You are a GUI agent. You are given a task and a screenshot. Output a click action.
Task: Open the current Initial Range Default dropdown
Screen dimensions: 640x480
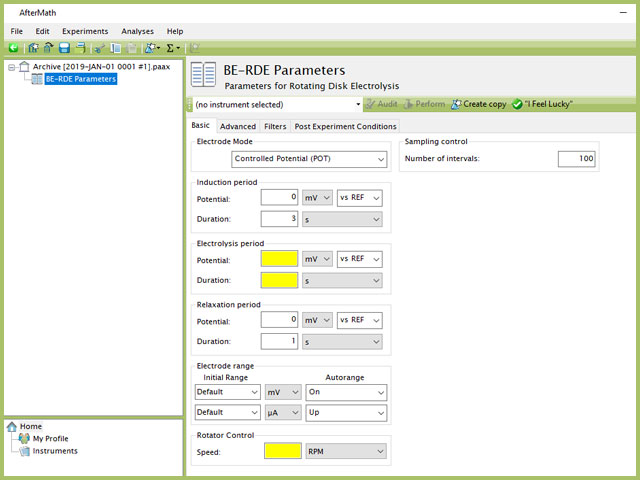(x=228, y=413)
